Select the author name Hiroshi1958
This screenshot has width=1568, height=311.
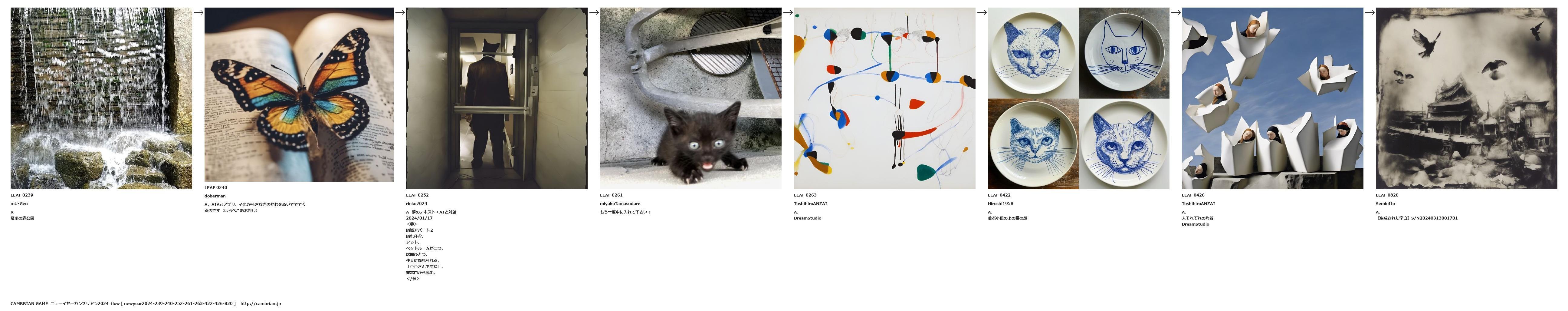[x=1000, y=204]
